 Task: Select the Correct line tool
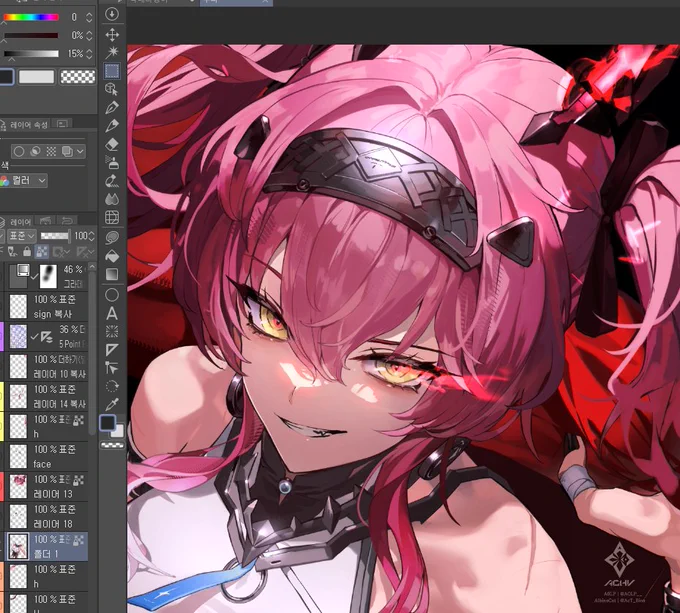click(112, 368)
